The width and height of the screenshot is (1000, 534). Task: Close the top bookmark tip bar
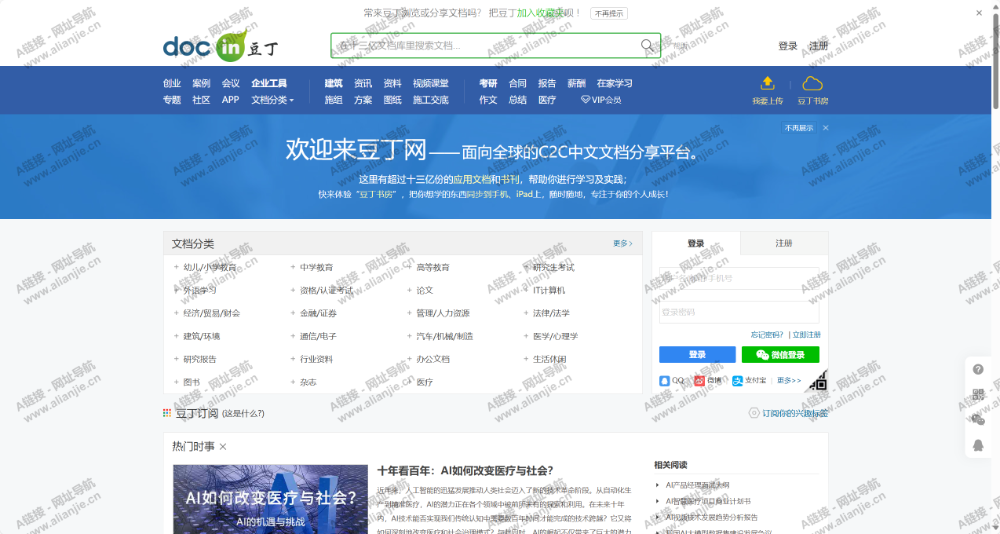tap(979, 13)
